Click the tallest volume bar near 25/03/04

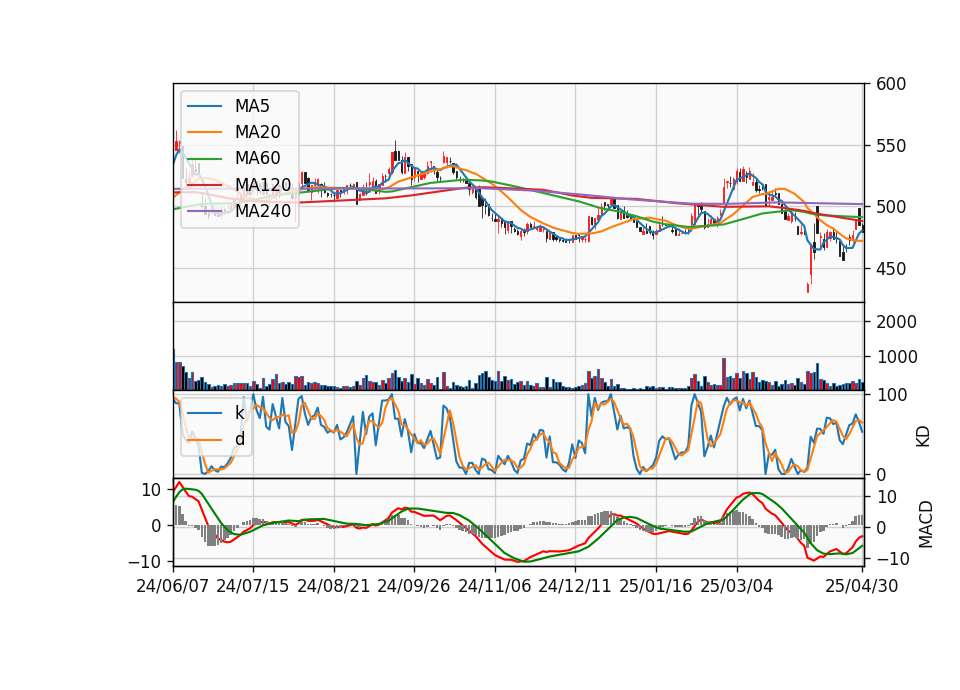[724, 374]
